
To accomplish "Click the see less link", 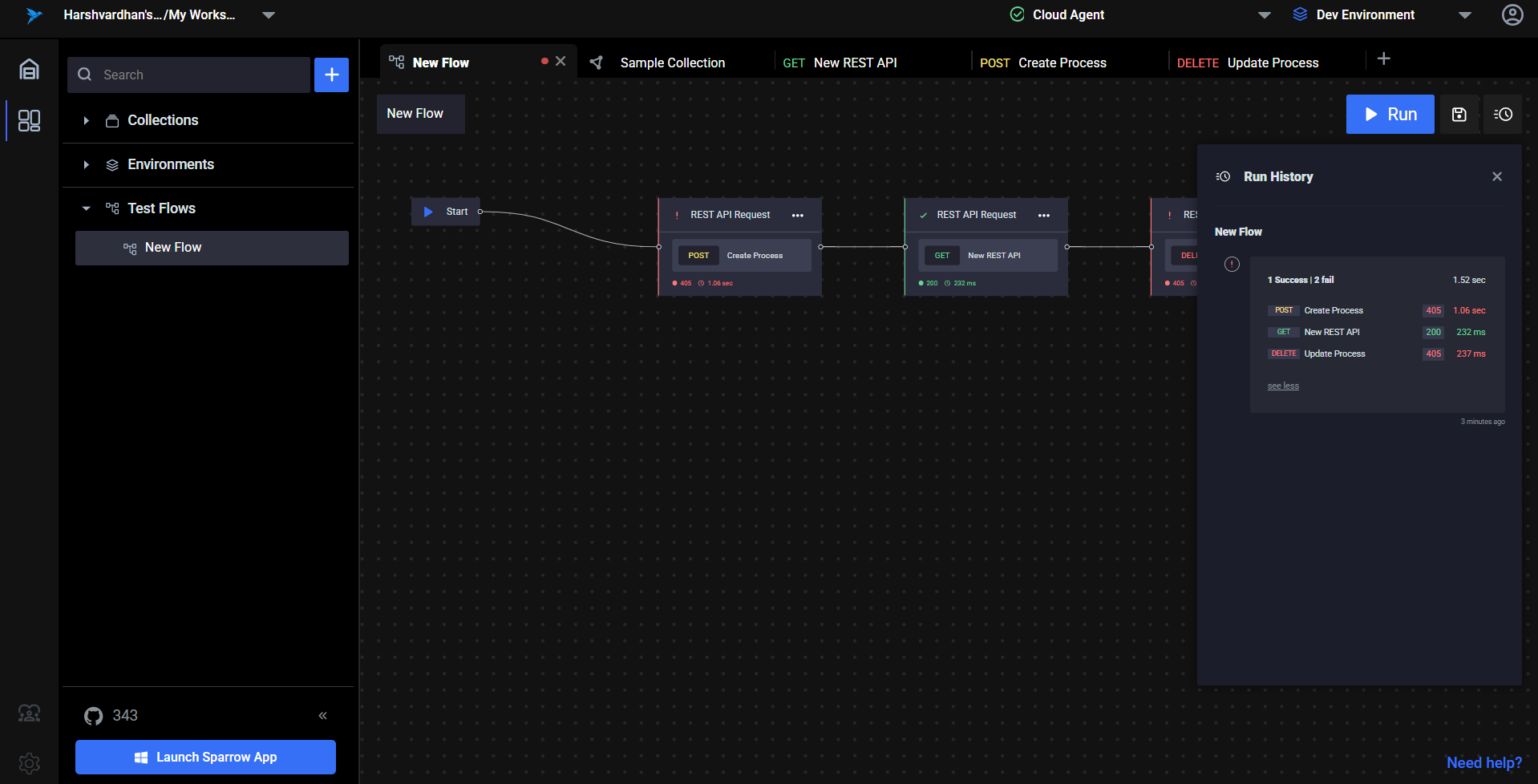I will [x=1283, y=386].
